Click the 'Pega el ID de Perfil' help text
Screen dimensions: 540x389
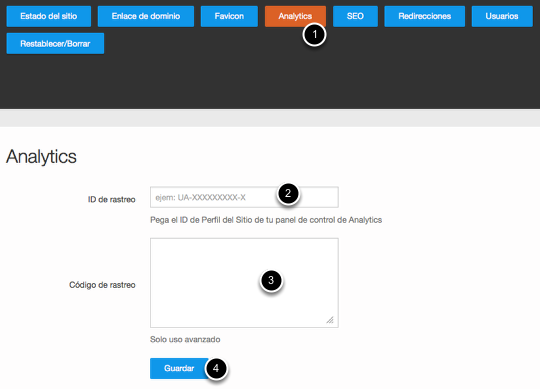coord(266,220)
